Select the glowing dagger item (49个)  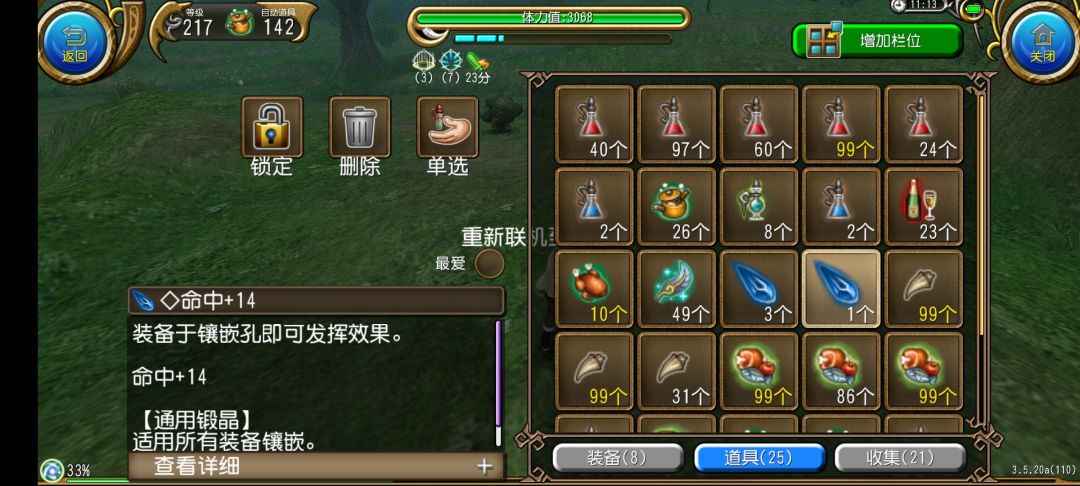click(676, 288)
